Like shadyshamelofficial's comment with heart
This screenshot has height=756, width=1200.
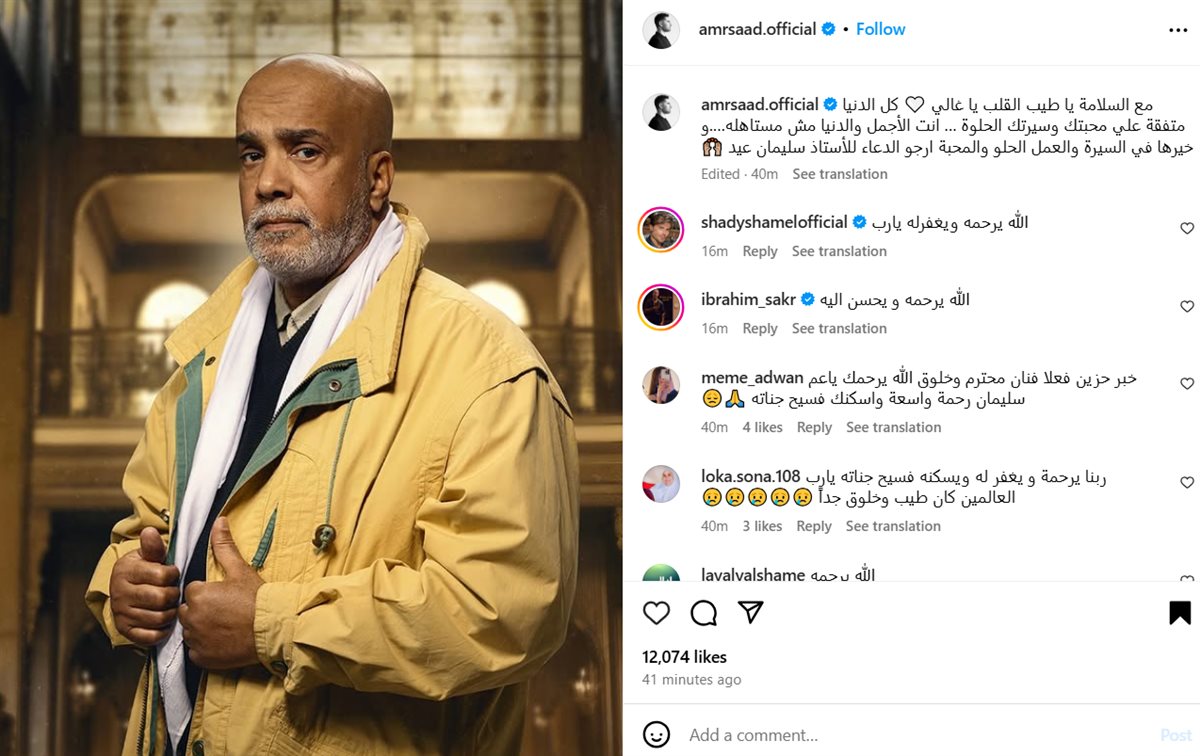(x=1187, y=229)
